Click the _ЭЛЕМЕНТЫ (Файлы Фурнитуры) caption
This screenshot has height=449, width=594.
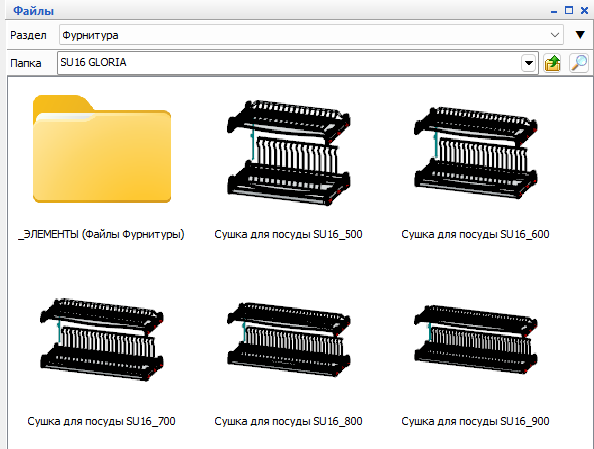tap(101, 234)
